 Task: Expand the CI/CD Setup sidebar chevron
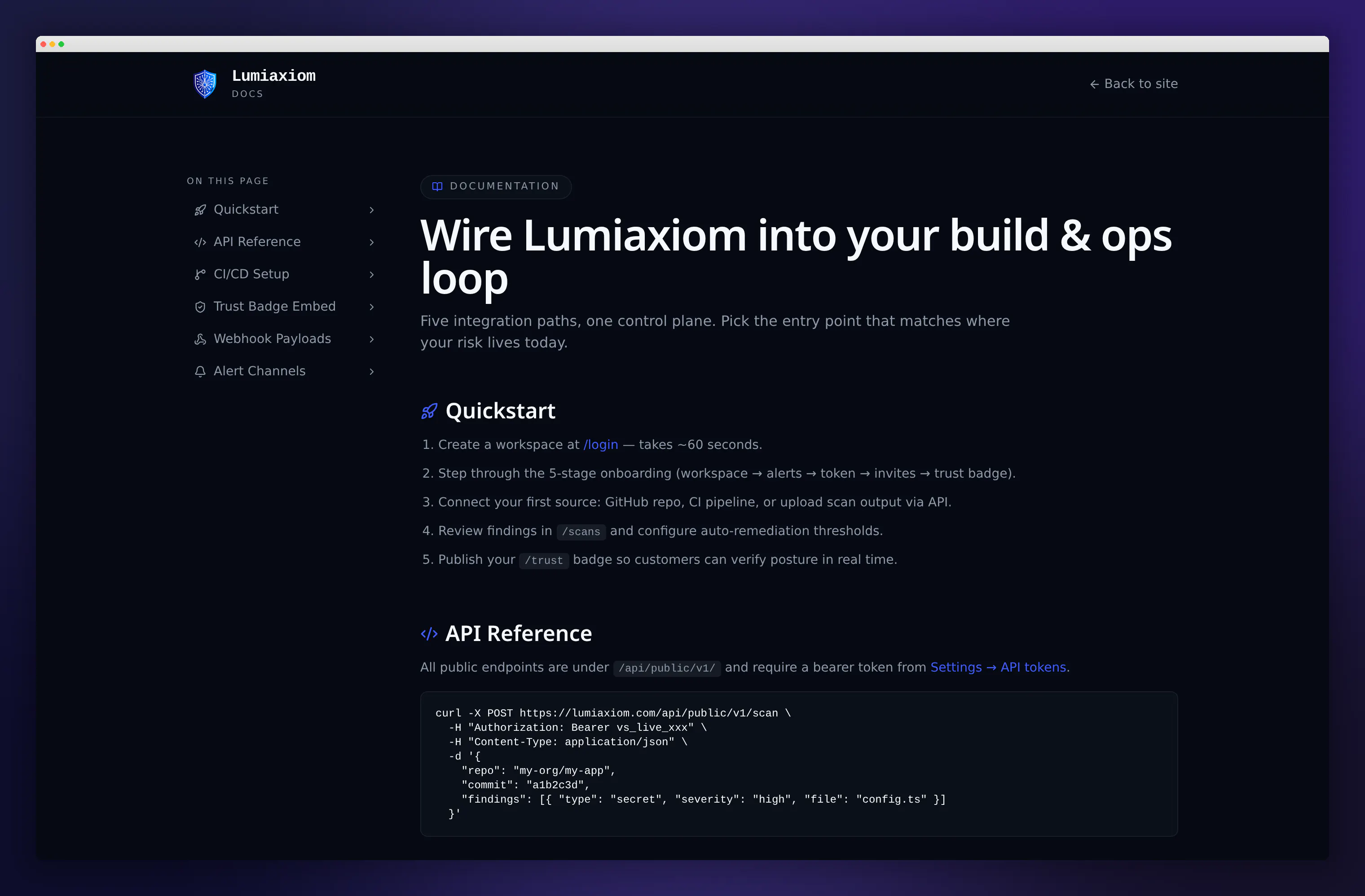click(372, 275)
